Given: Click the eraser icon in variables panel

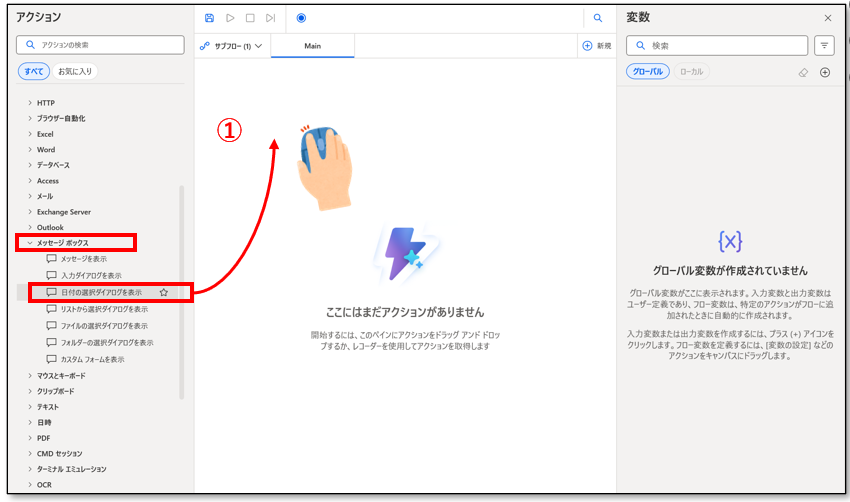Looking at the screenshot, I should [803, 72].
